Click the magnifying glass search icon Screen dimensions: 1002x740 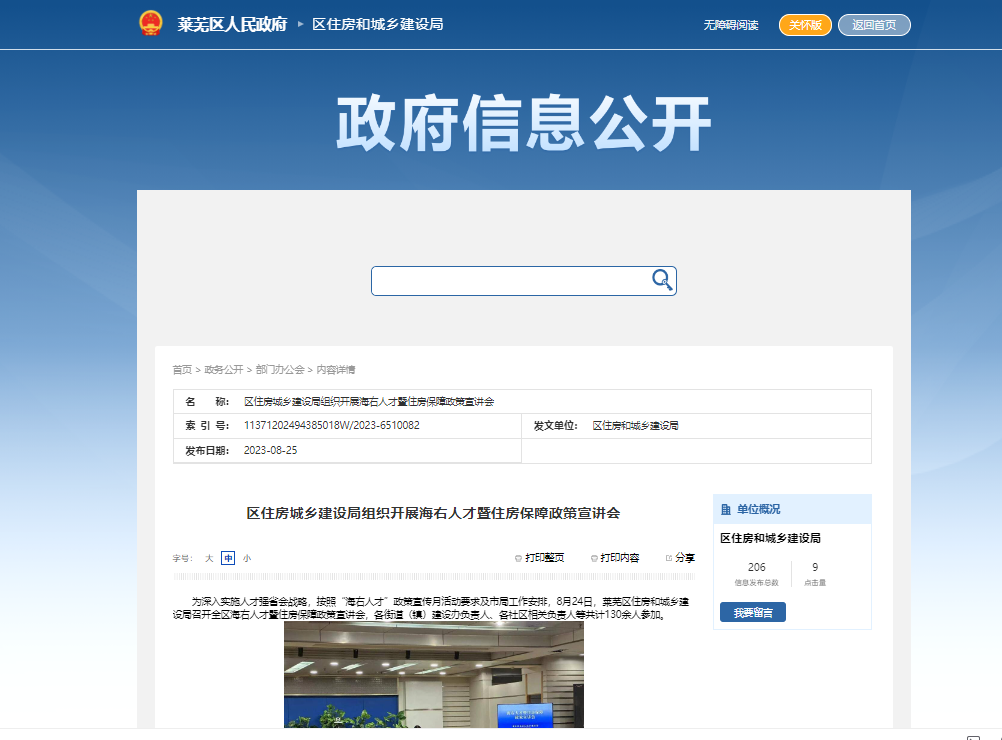[x=662, y=280]
